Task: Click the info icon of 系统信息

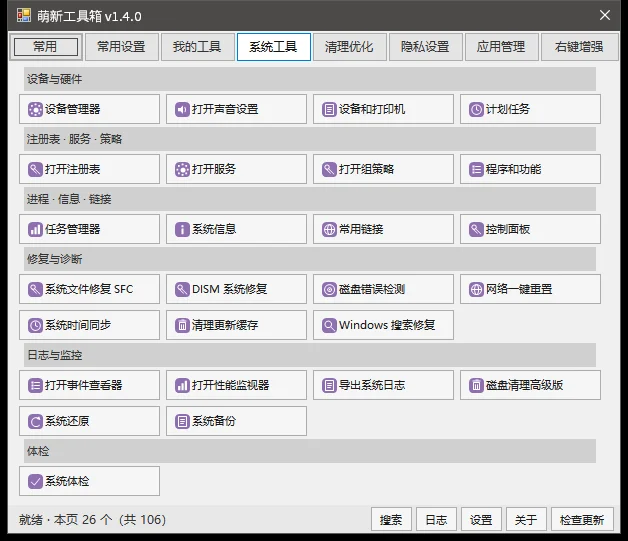Action: (182, 229)
